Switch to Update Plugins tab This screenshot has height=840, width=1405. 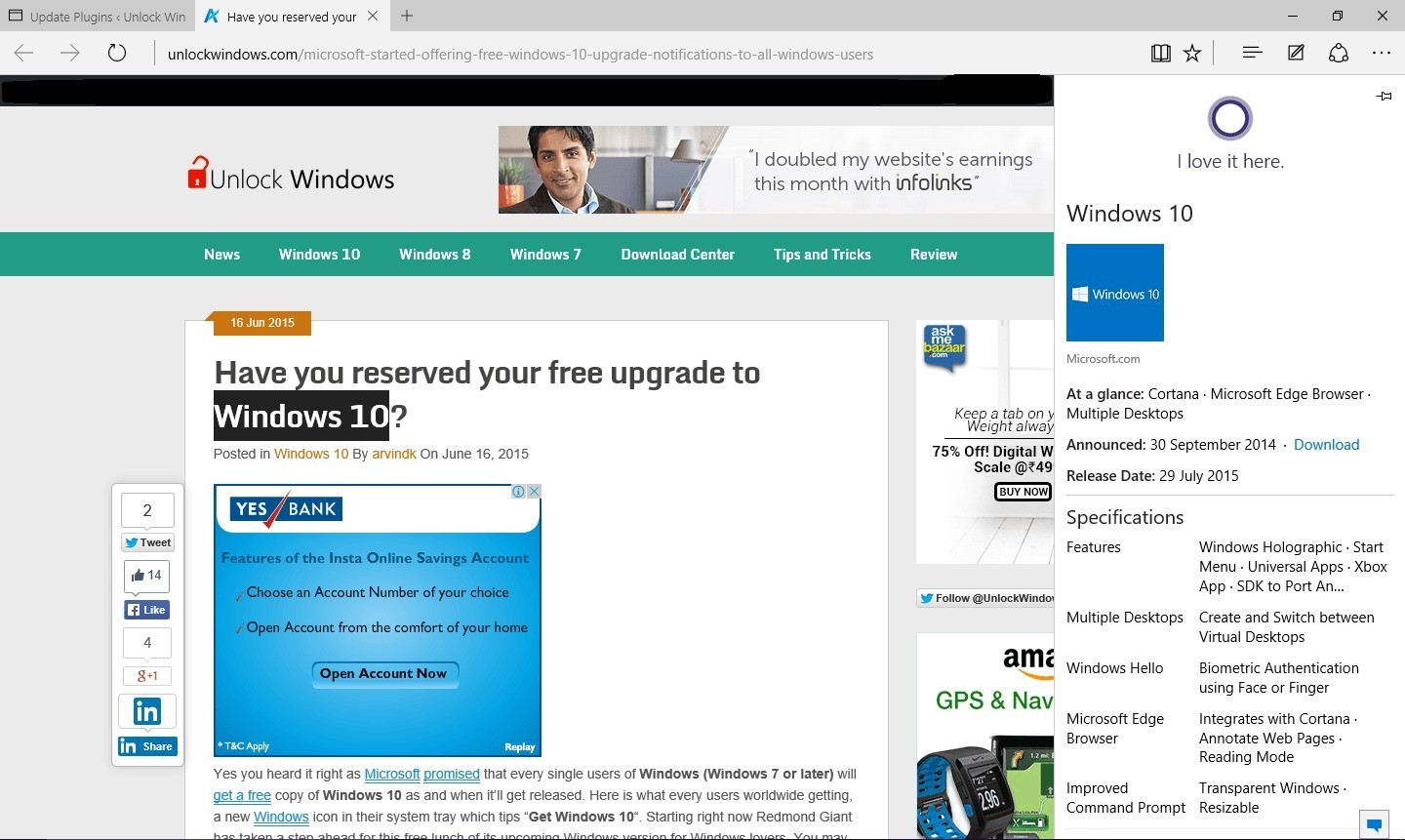point(98,17)
